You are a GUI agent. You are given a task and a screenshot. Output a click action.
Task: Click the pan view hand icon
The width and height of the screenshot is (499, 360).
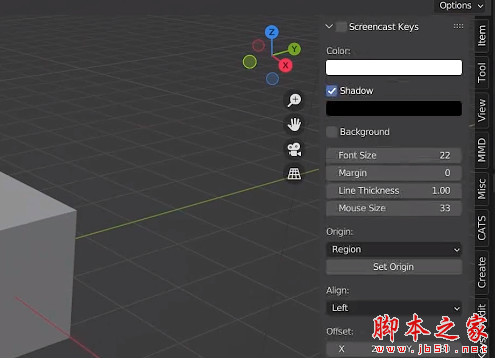click(x=294, y=125)
